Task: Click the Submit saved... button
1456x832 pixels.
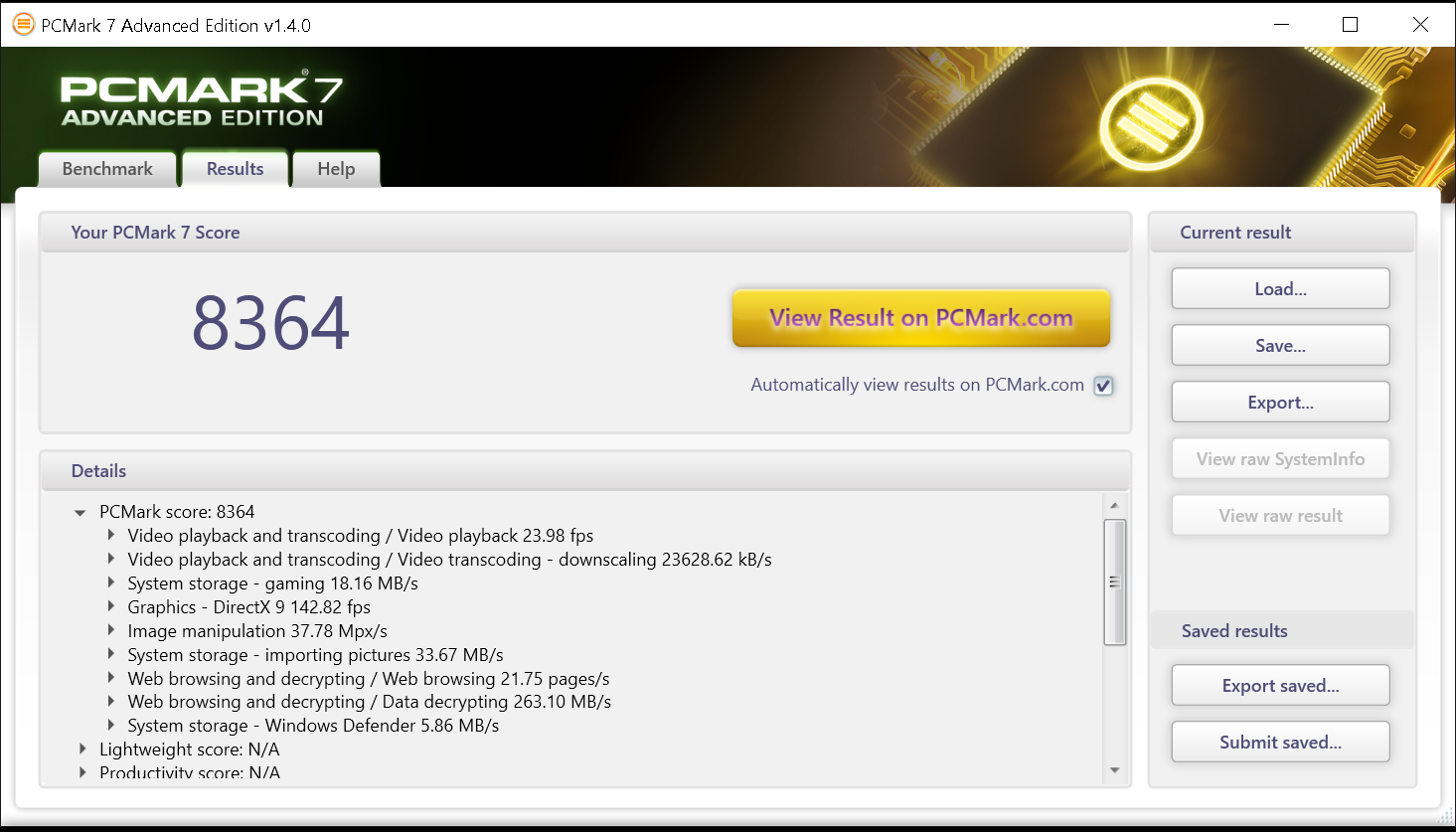Action: 1280,743
